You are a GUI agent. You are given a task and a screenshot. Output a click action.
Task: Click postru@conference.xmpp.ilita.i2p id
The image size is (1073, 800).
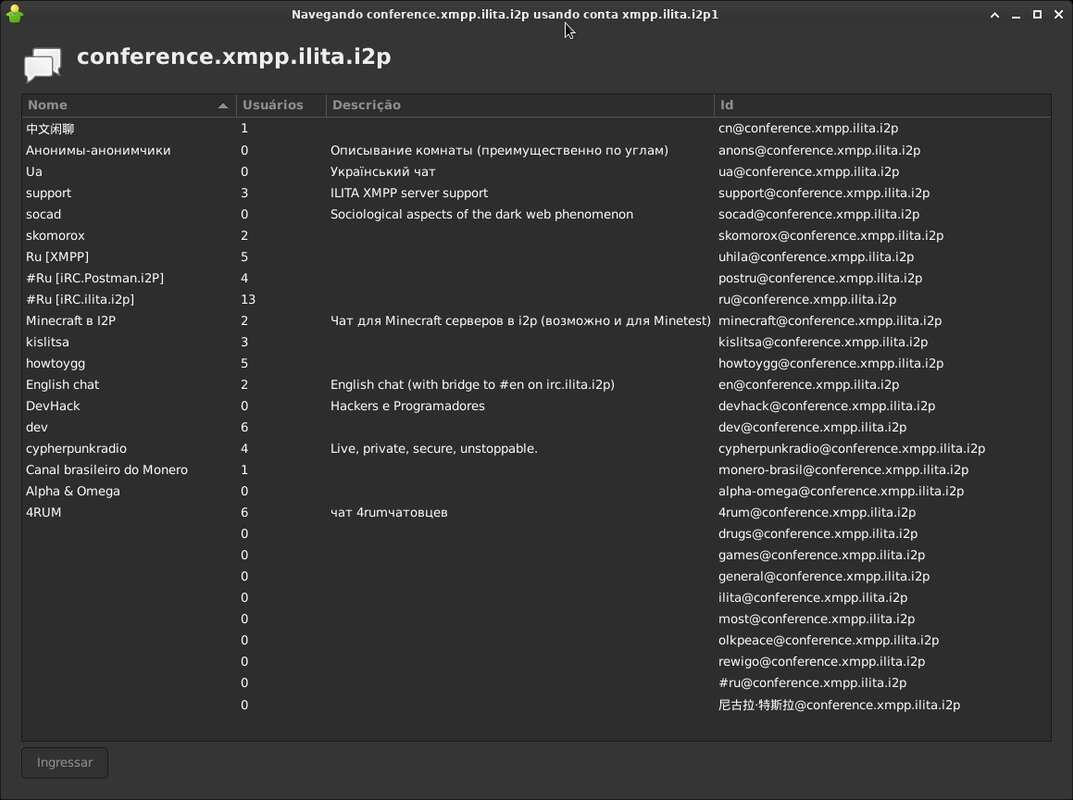(x=820, y=278)
